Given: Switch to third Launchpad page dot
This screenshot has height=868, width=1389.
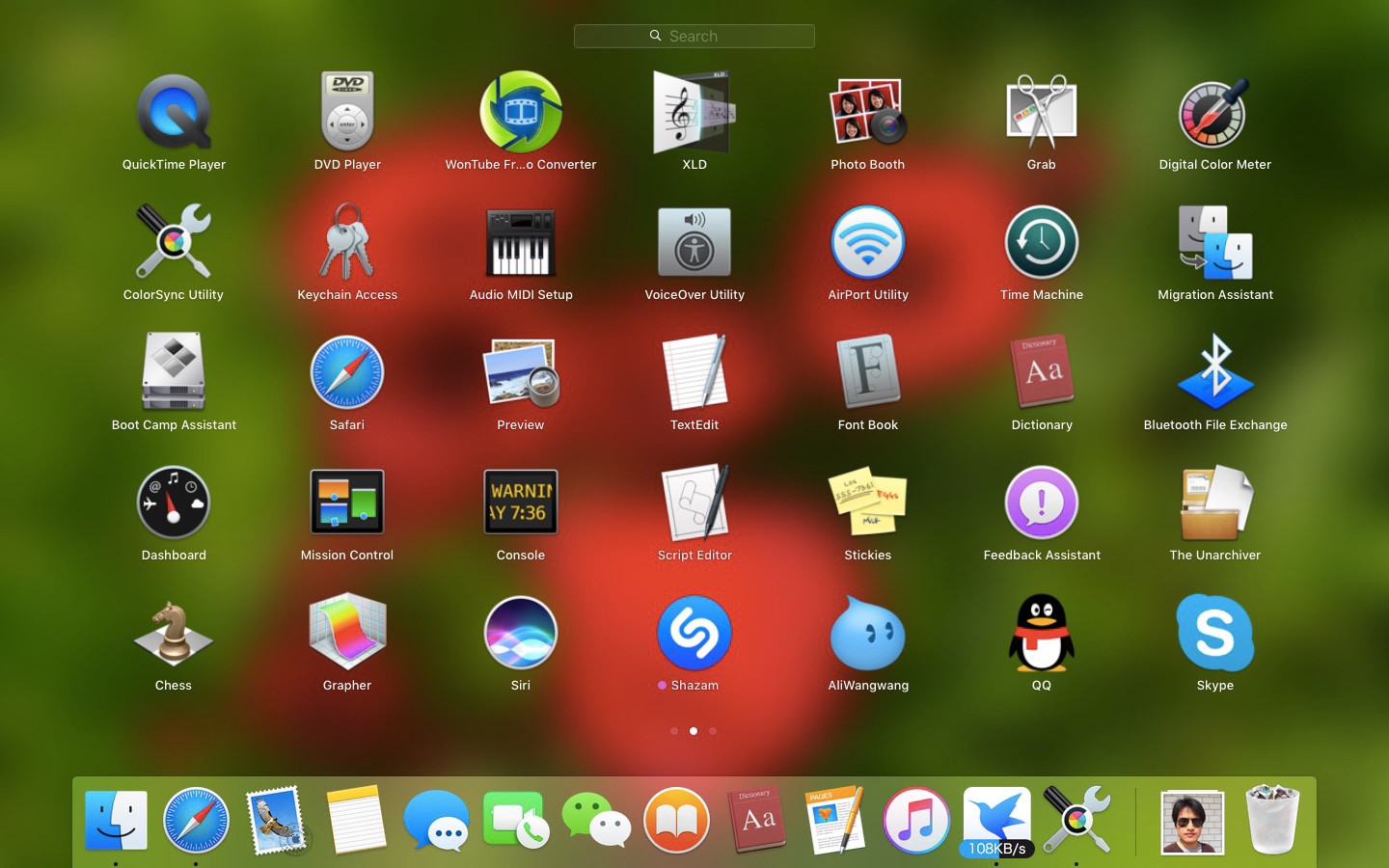Looking at the screenshot, I should [x=713, y=731].
